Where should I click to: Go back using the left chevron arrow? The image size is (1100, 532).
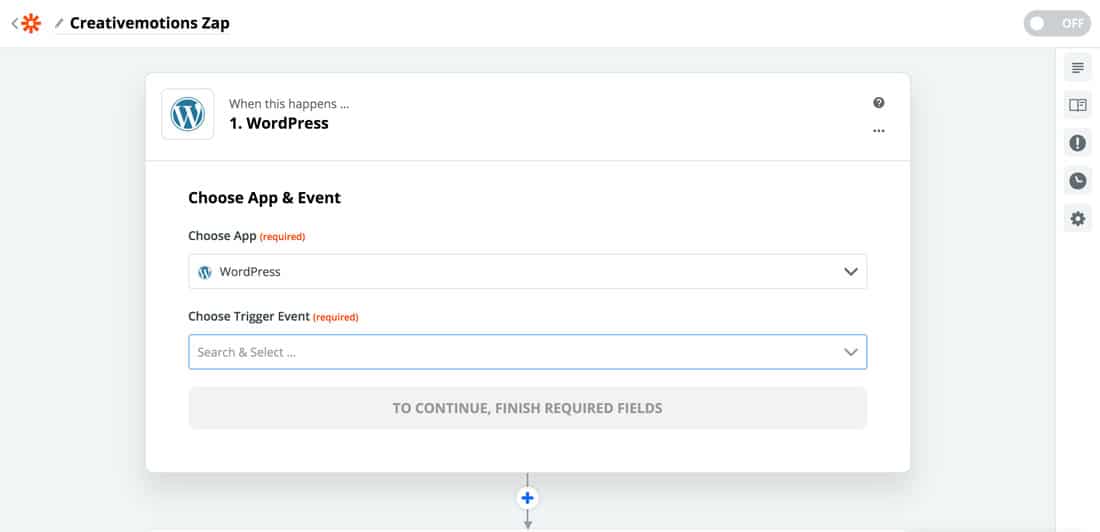[x=15, y=23]
